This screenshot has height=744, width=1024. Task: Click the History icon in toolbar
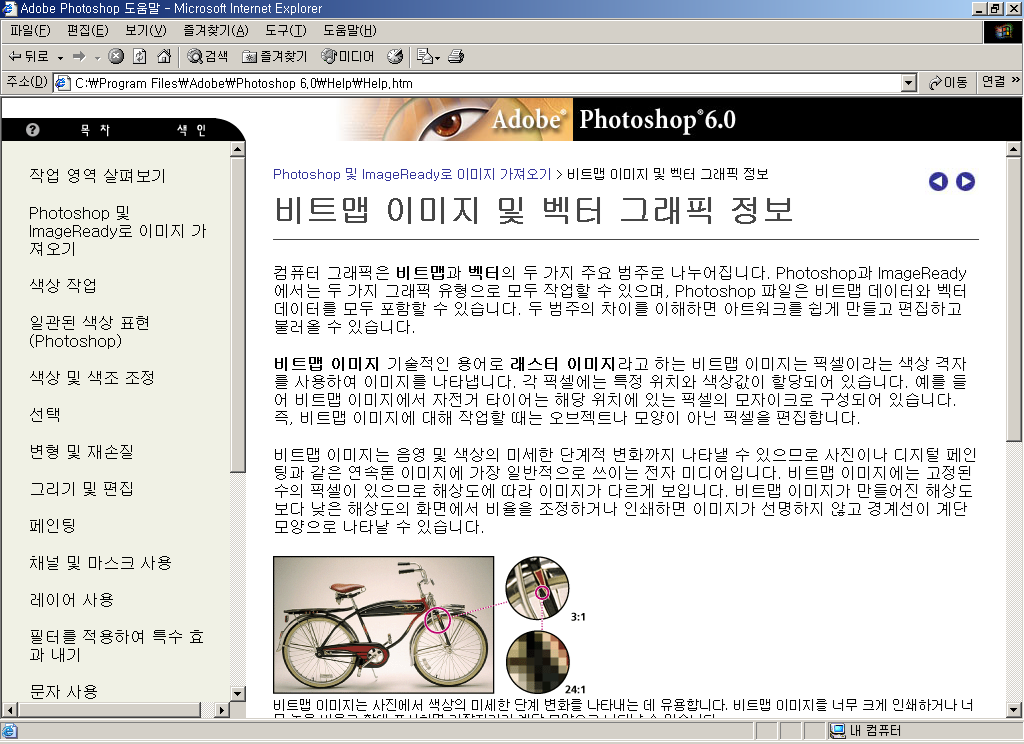pyautogui.click(x=394, y=57)
